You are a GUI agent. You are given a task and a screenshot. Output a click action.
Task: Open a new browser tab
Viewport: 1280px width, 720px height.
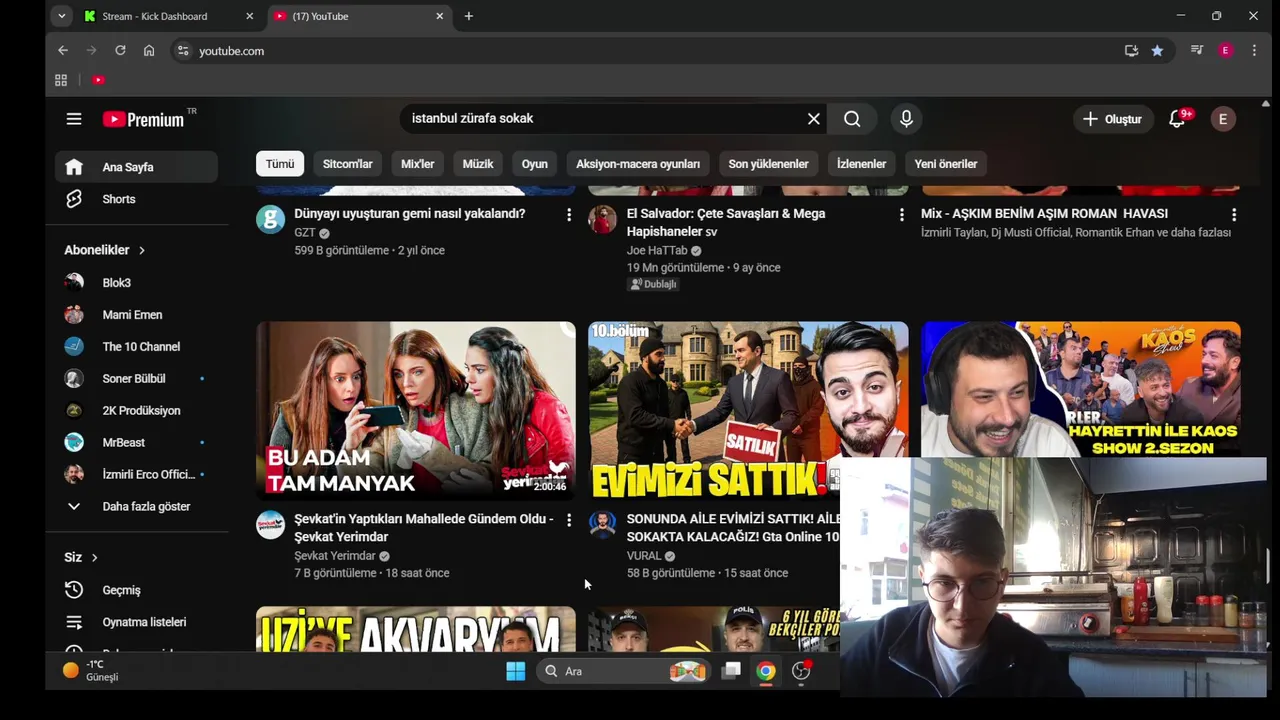(x=468, y=16)
